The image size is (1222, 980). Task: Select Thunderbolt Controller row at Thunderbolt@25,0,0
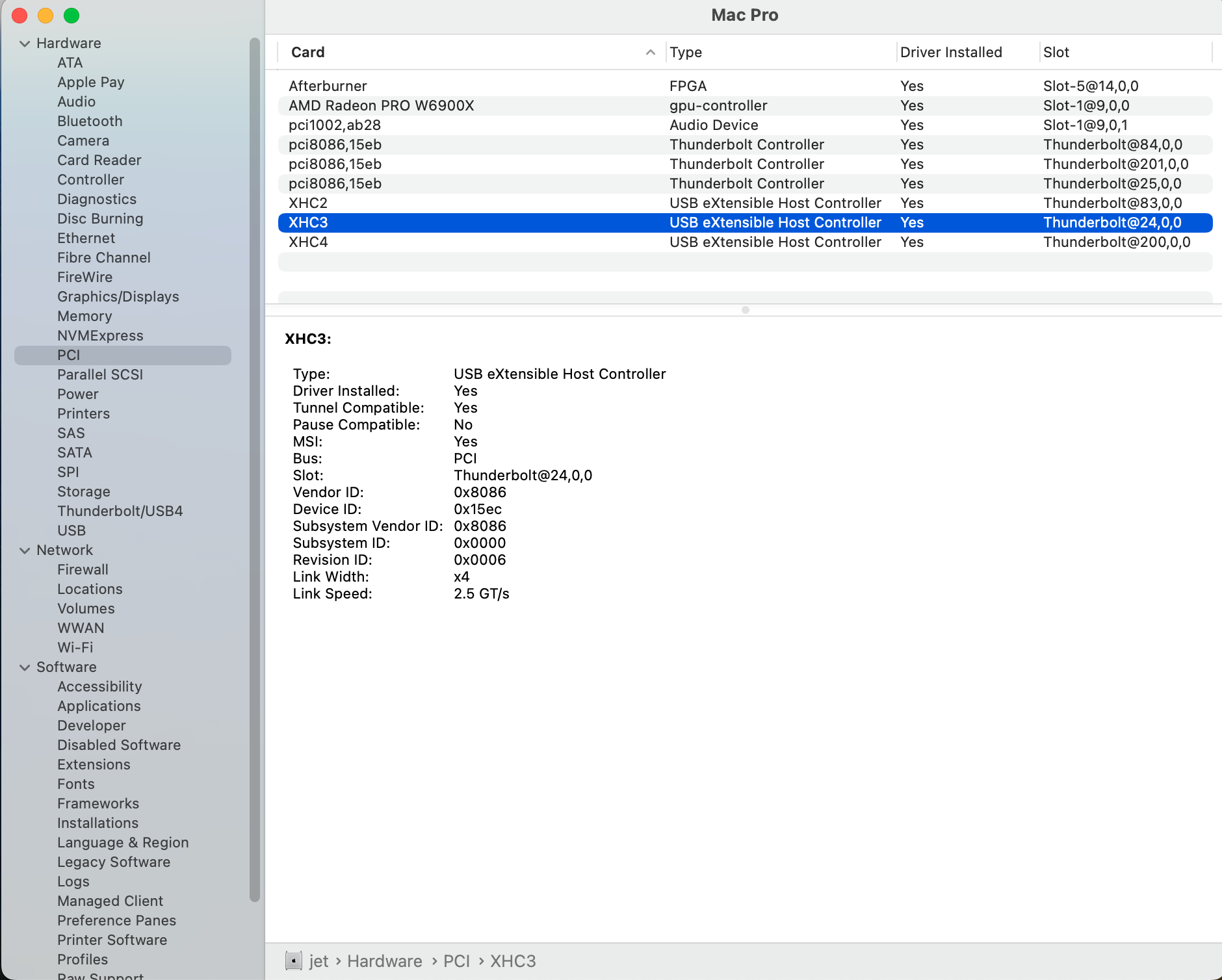pyautogui.click(x=746, y=184)
